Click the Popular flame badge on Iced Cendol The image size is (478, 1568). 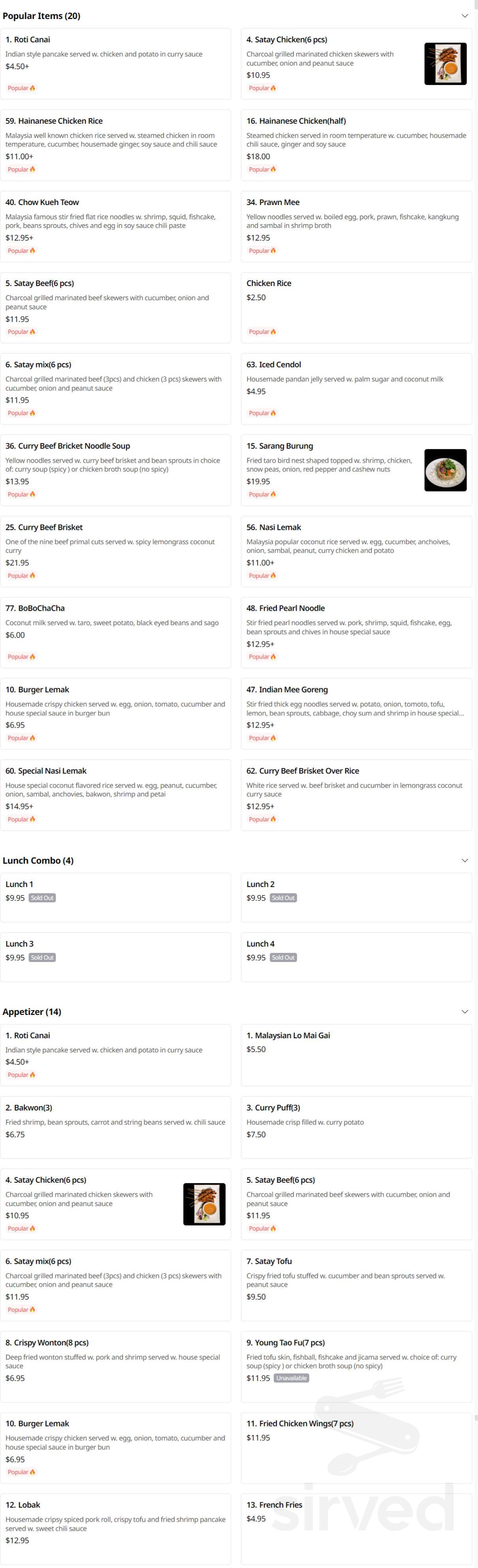tap(262, 413)
